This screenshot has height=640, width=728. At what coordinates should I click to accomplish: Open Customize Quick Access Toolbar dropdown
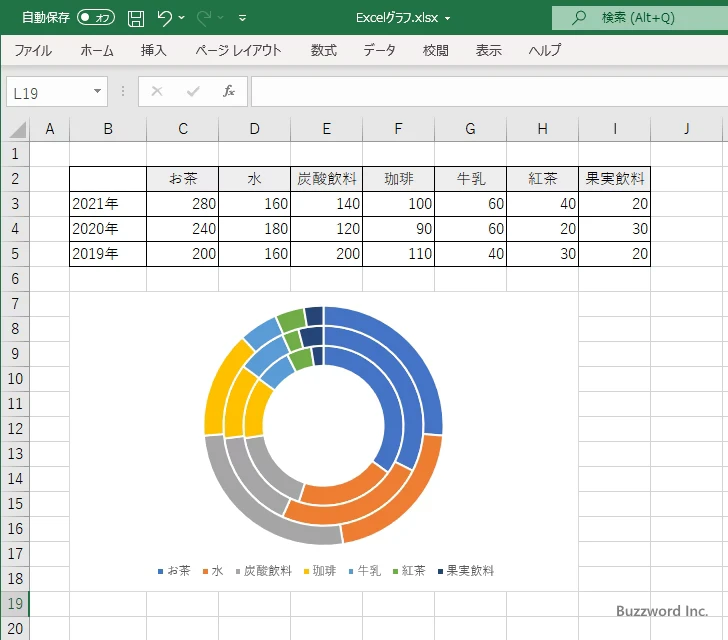242,18
